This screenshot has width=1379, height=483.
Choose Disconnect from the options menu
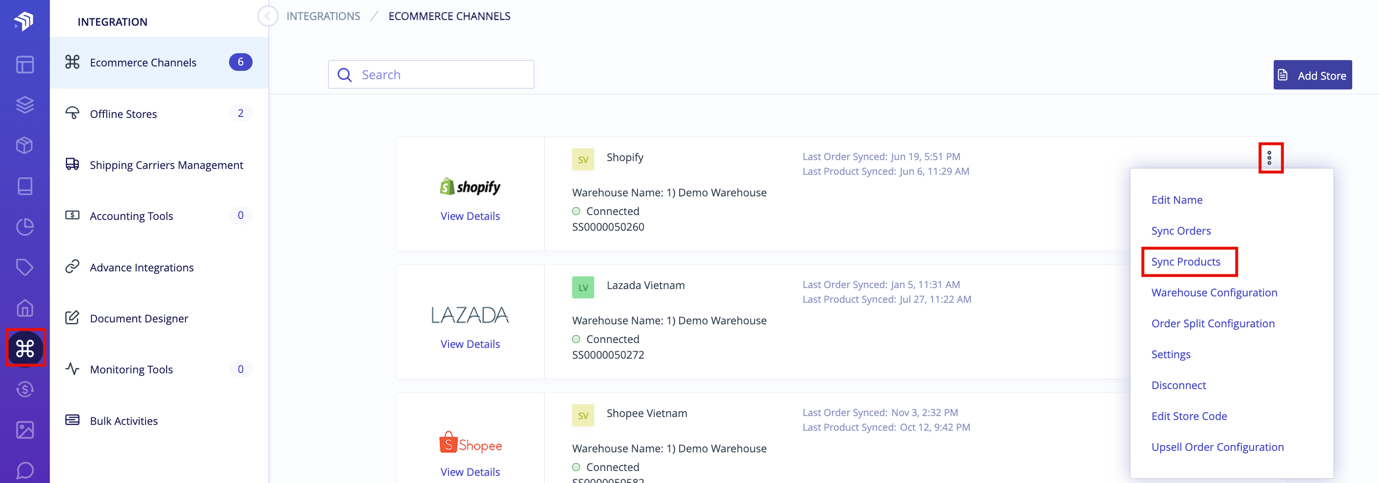[x=1178, y=385]
